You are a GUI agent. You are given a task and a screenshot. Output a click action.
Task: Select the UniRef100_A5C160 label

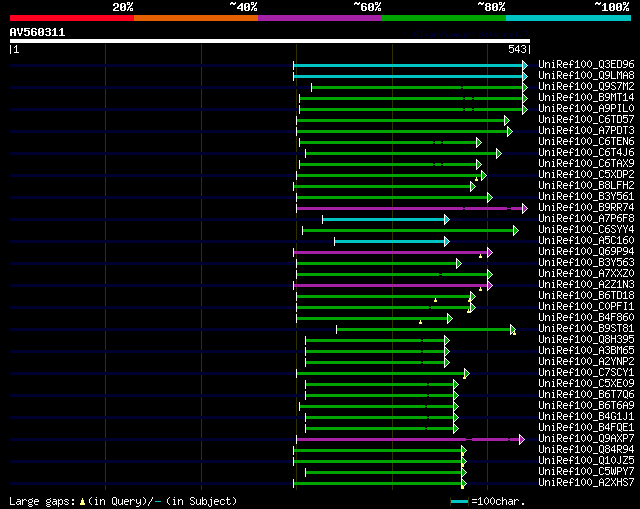click(586, 241)
